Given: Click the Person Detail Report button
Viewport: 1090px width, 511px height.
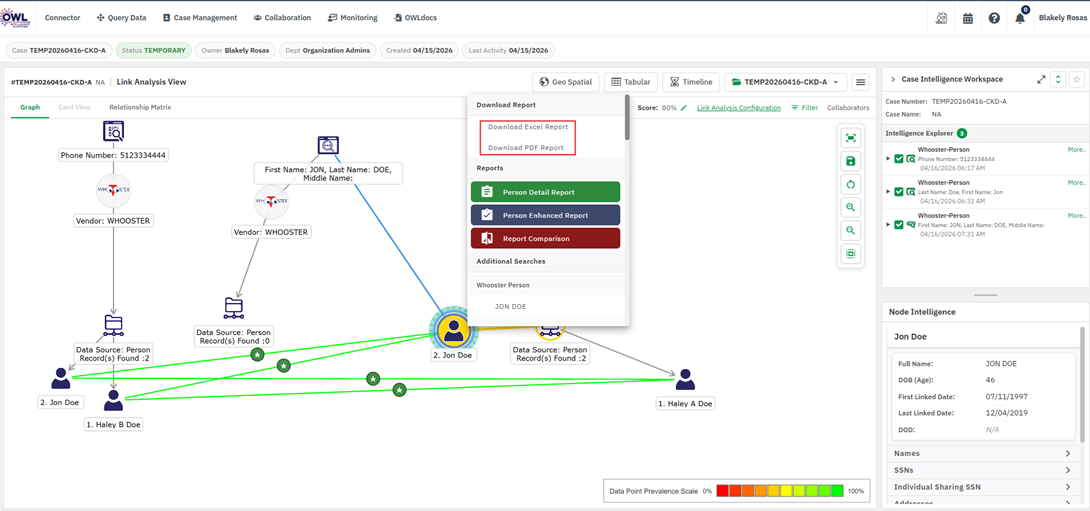Looking at the screenshot, I should pyautogui.click(x=545, y=192).
